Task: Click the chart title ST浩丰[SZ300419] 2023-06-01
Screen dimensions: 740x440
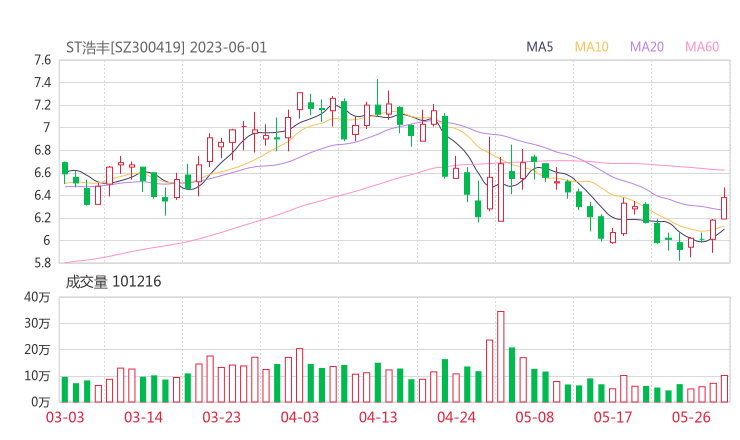Action: tap(166, 48)
